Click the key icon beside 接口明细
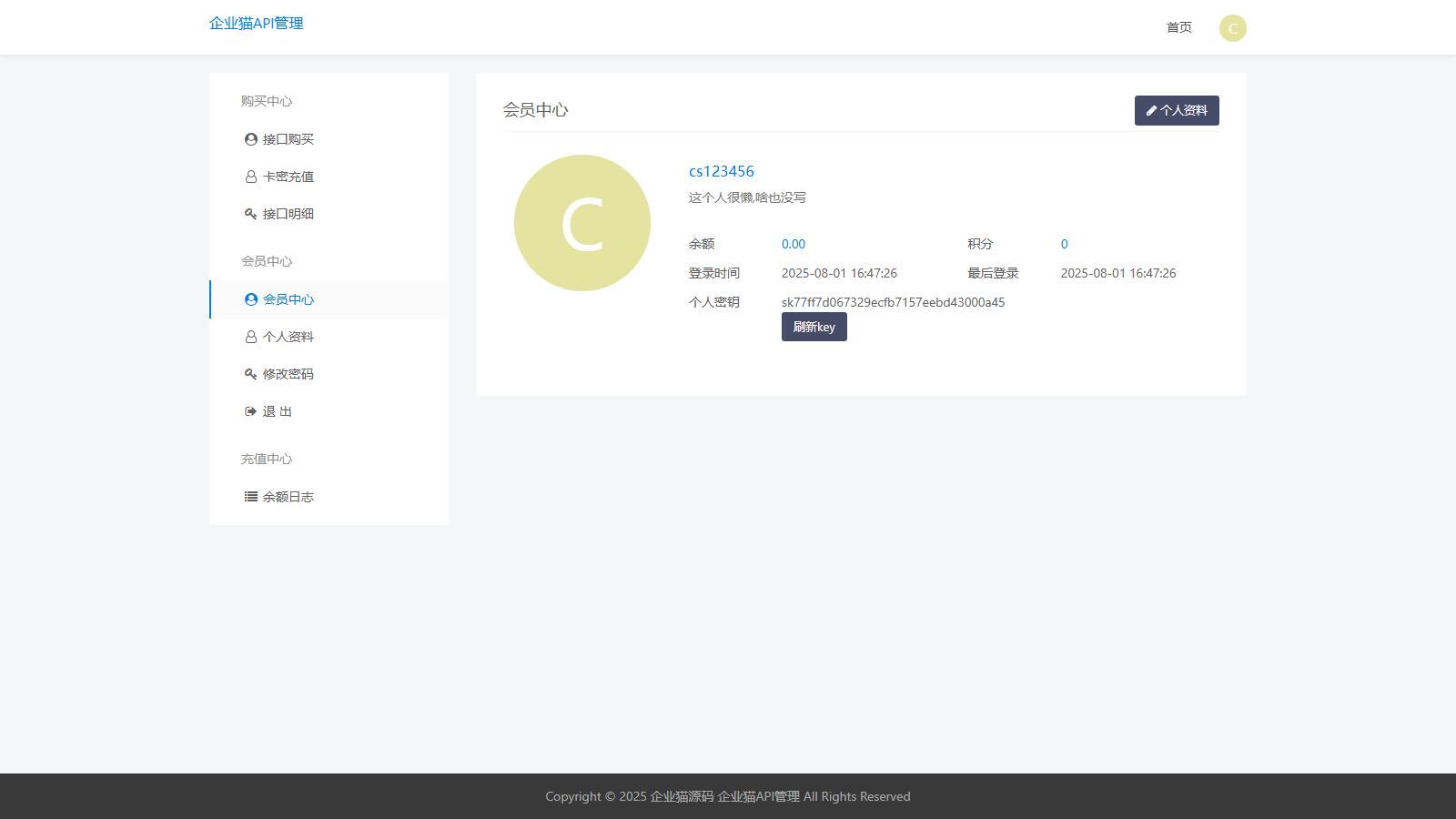Screen dimensions: 1456x819 (250, 214)
